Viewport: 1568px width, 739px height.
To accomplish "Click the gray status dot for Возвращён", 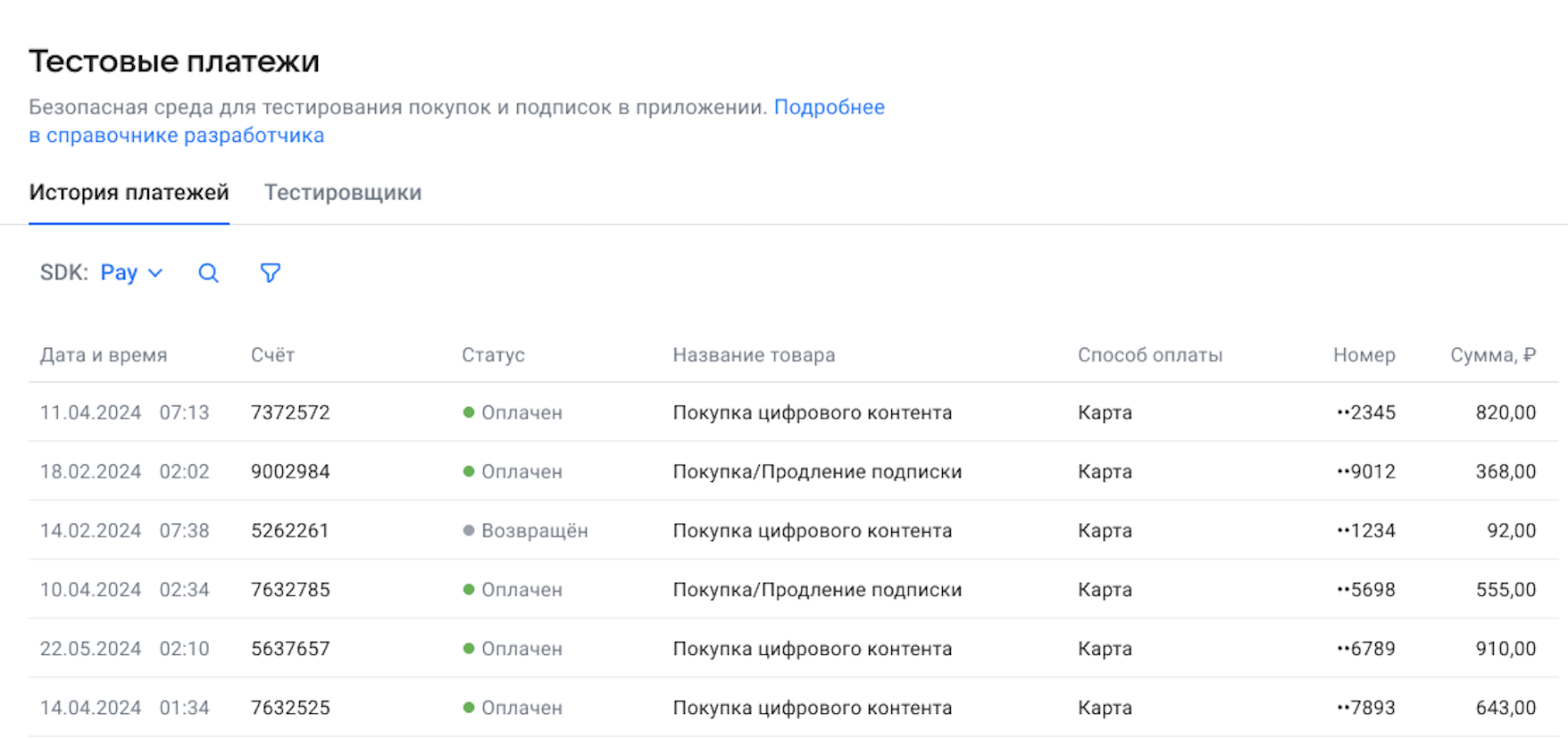I will (469, 531).
